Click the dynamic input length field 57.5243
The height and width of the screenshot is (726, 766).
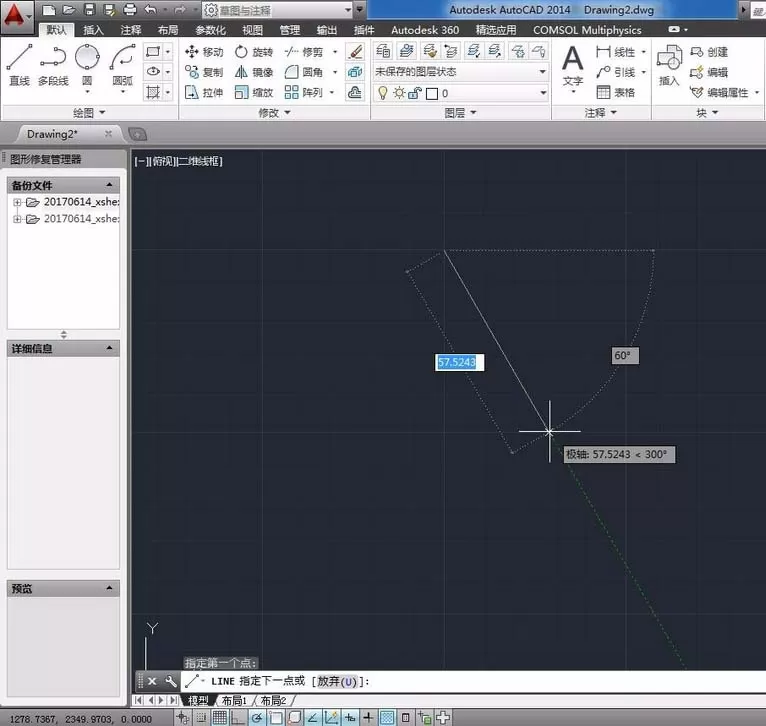pos(459,363)
